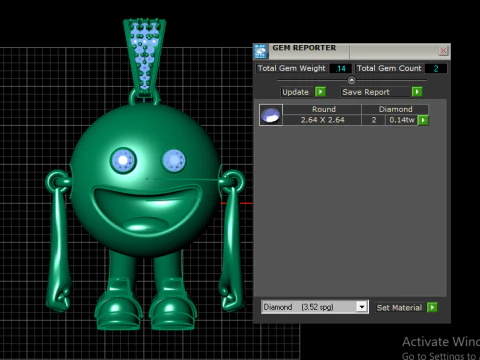
Task: Click the Set Material button label
Action: 399,308
